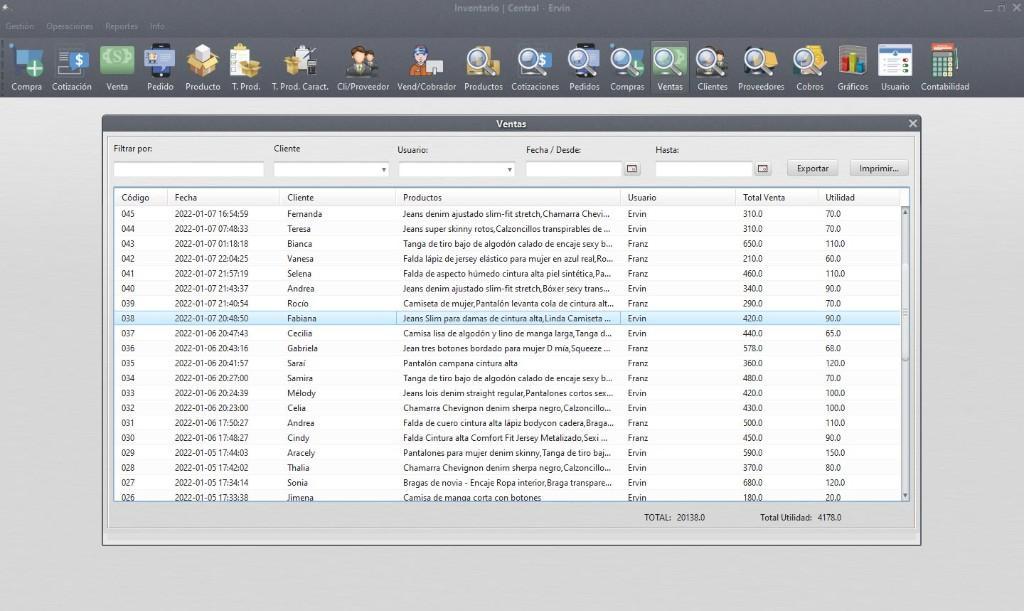The height and width of the screenshot is (611, 1024).
Task: Open the Cobros search icon
Action: [x=810, y=68]
